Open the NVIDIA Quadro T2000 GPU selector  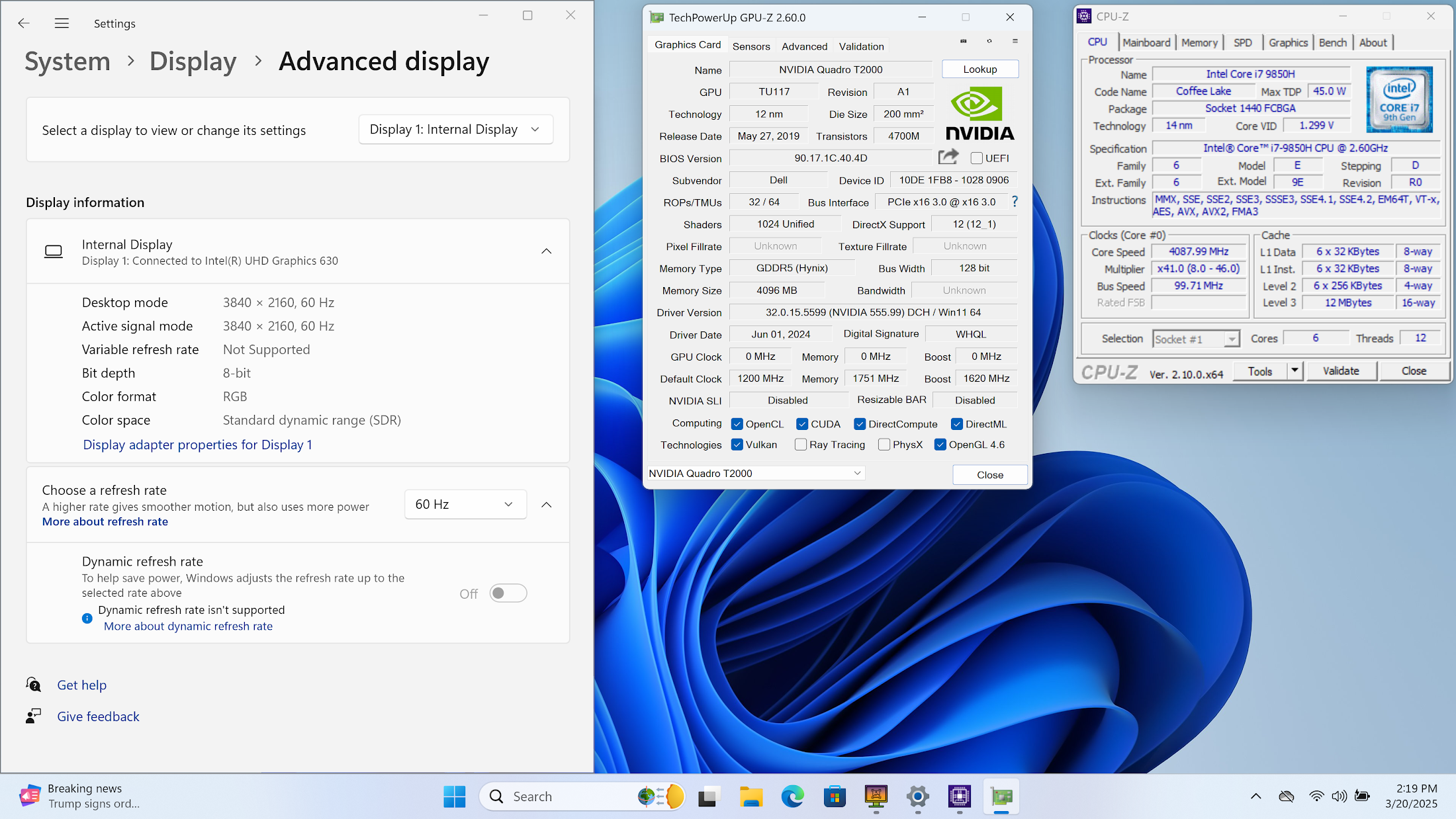click(755, 474)
